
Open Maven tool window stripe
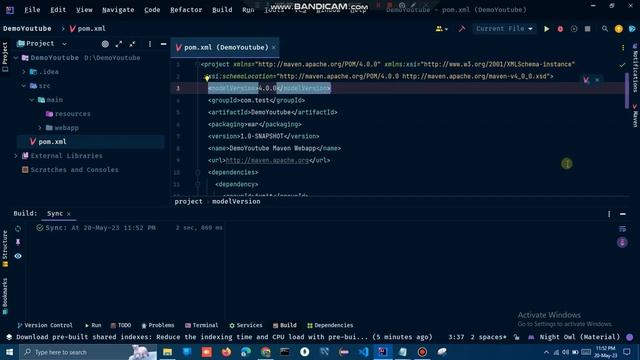tap(635, 116)
